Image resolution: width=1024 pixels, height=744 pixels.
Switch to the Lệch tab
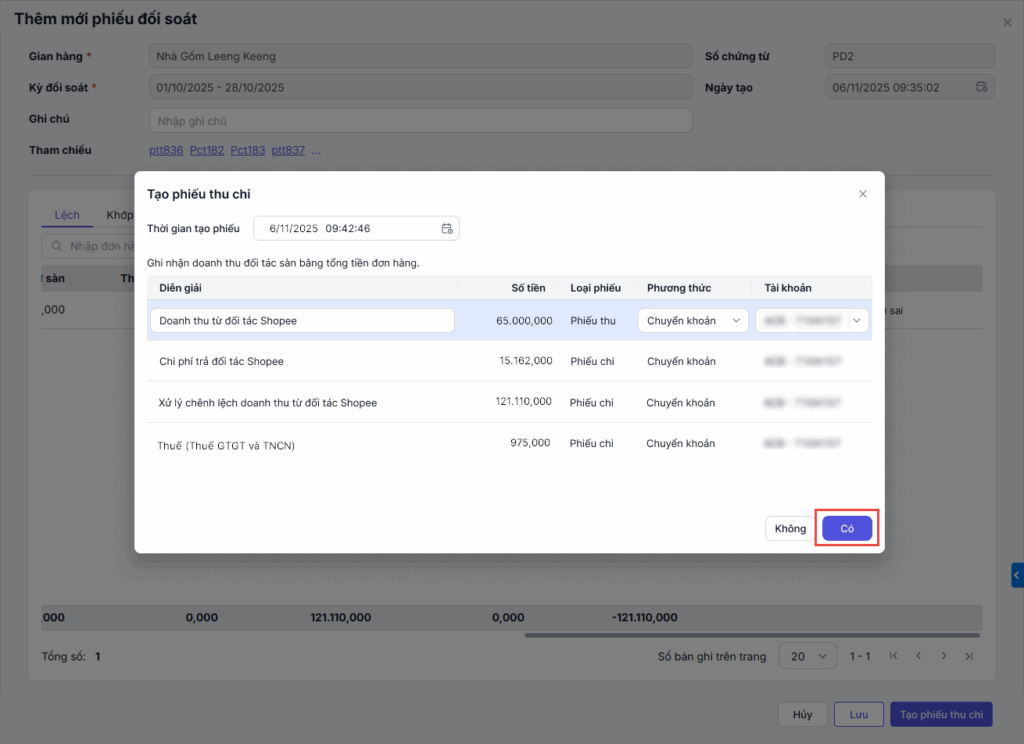coord(67,215)
